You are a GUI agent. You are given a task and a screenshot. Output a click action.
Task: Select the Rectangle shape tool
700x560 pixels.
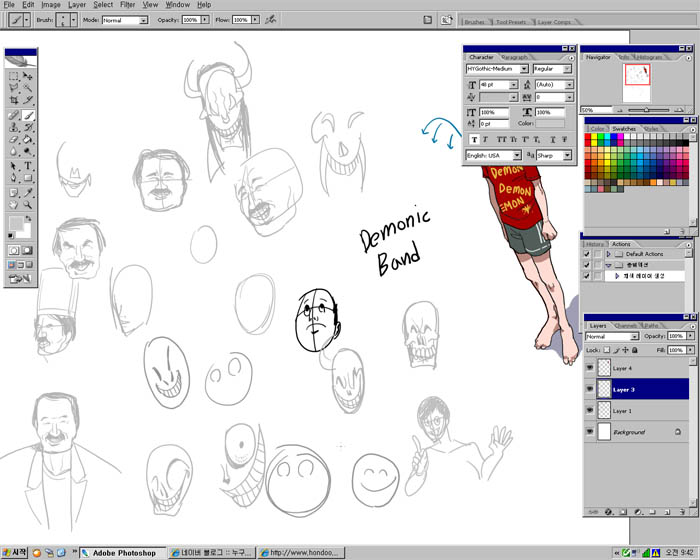point(28,178)
